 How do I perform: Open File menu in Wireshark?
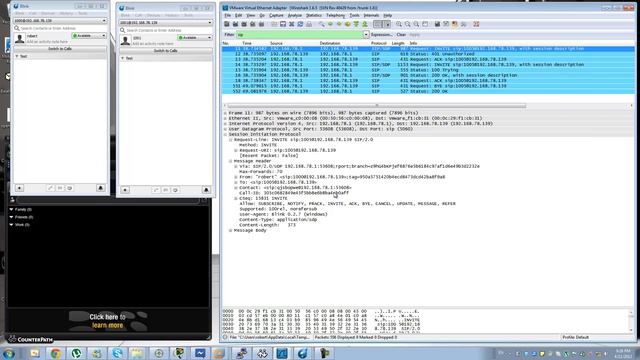(x=227, y=16)
